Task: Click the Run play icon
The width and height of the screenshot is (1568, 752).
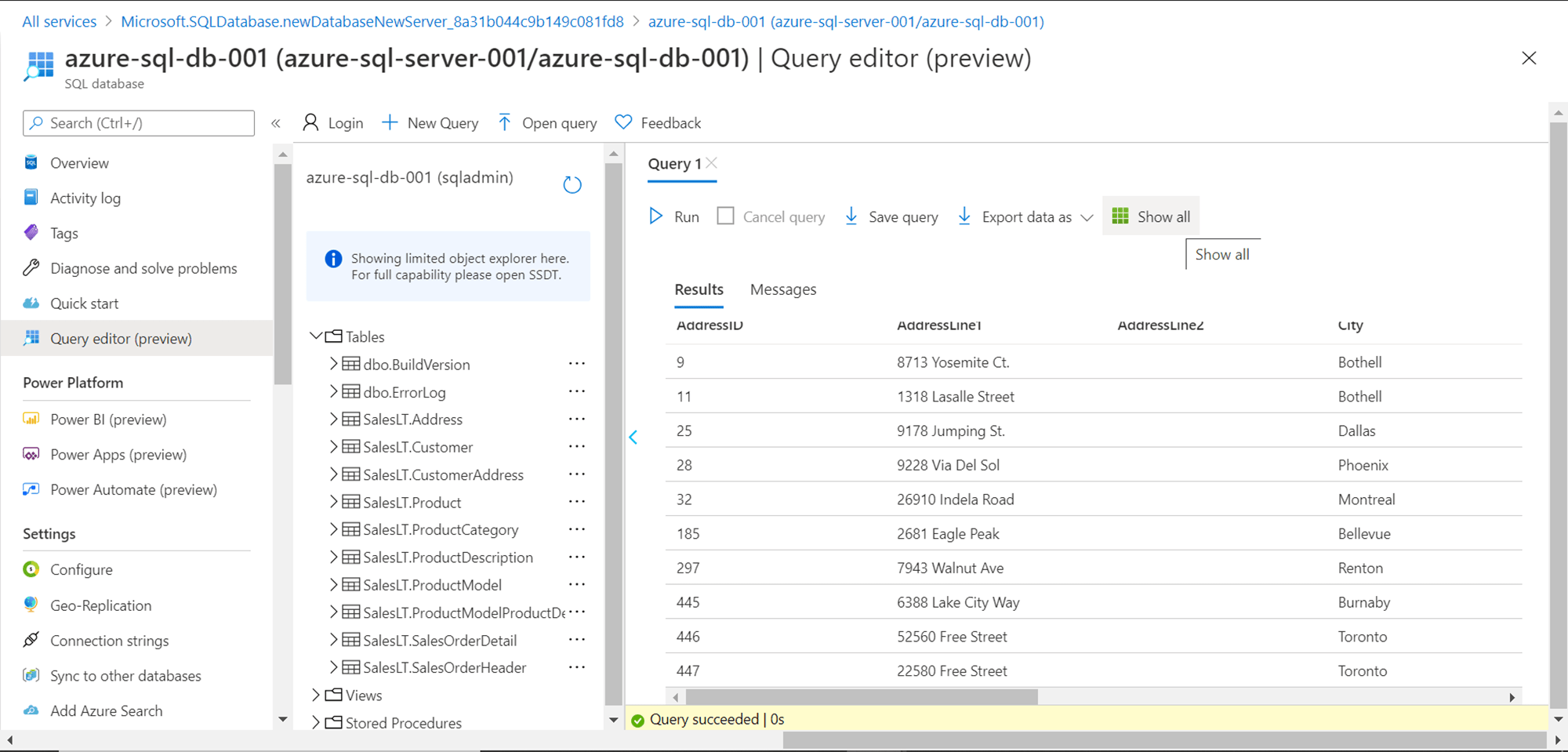Action: (x=656, y=216)
